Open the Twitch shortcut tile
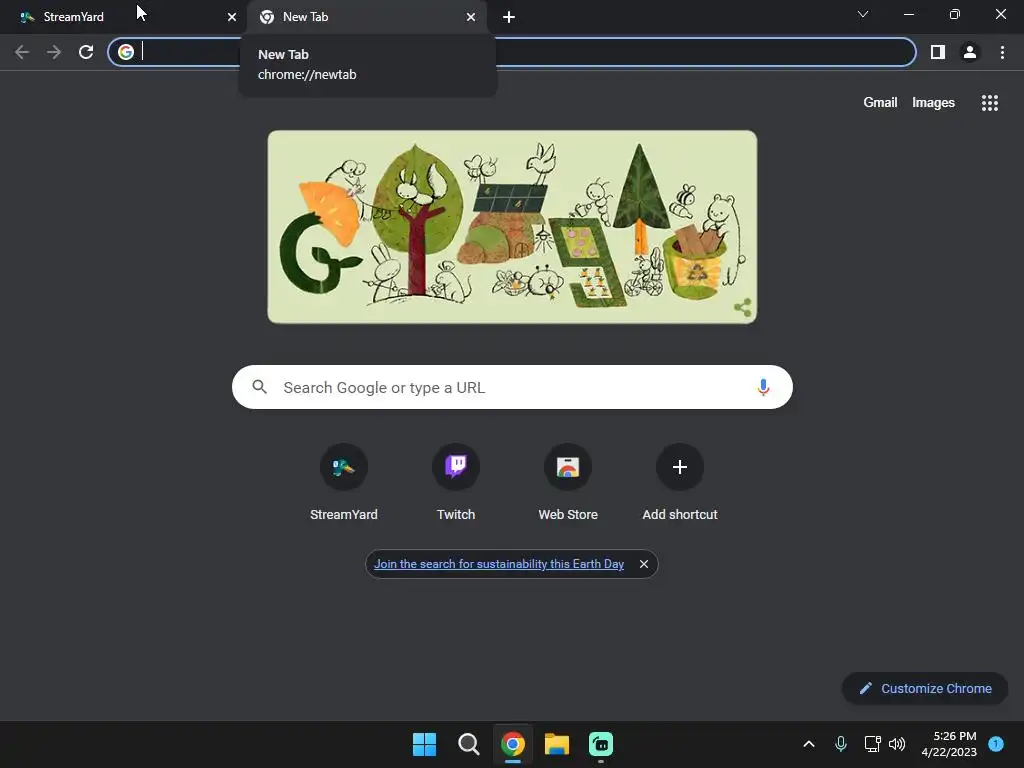 456,483
